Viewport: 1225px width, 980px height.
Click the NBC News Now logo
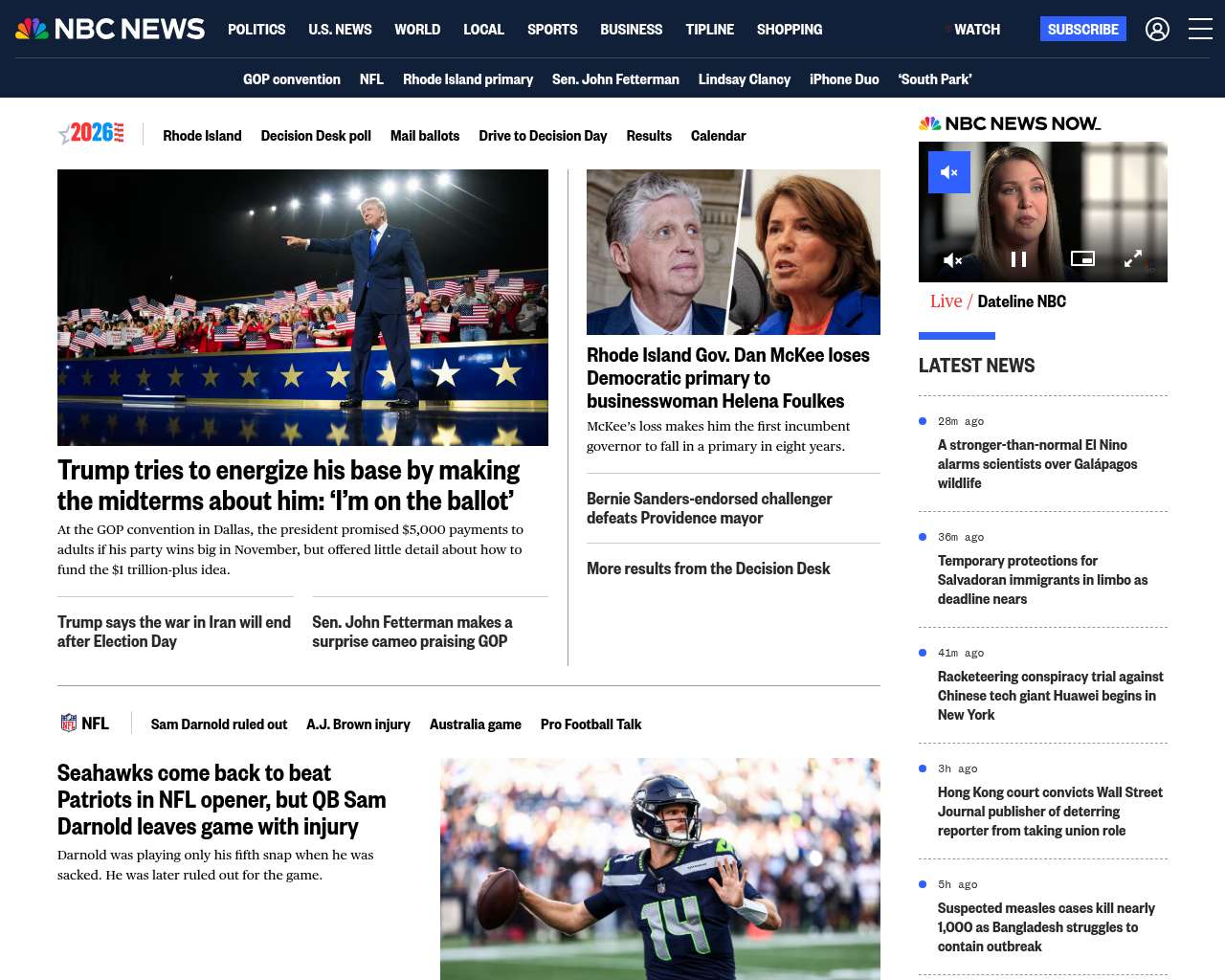(1010, 123)
